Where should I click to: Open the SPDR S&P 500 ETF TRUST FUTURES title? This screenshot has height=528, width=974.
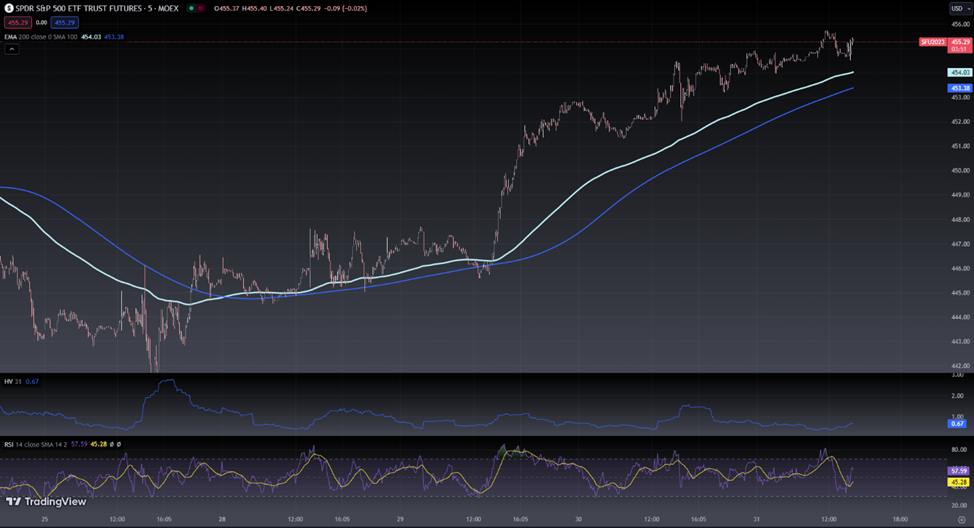(x=97, y=9)
